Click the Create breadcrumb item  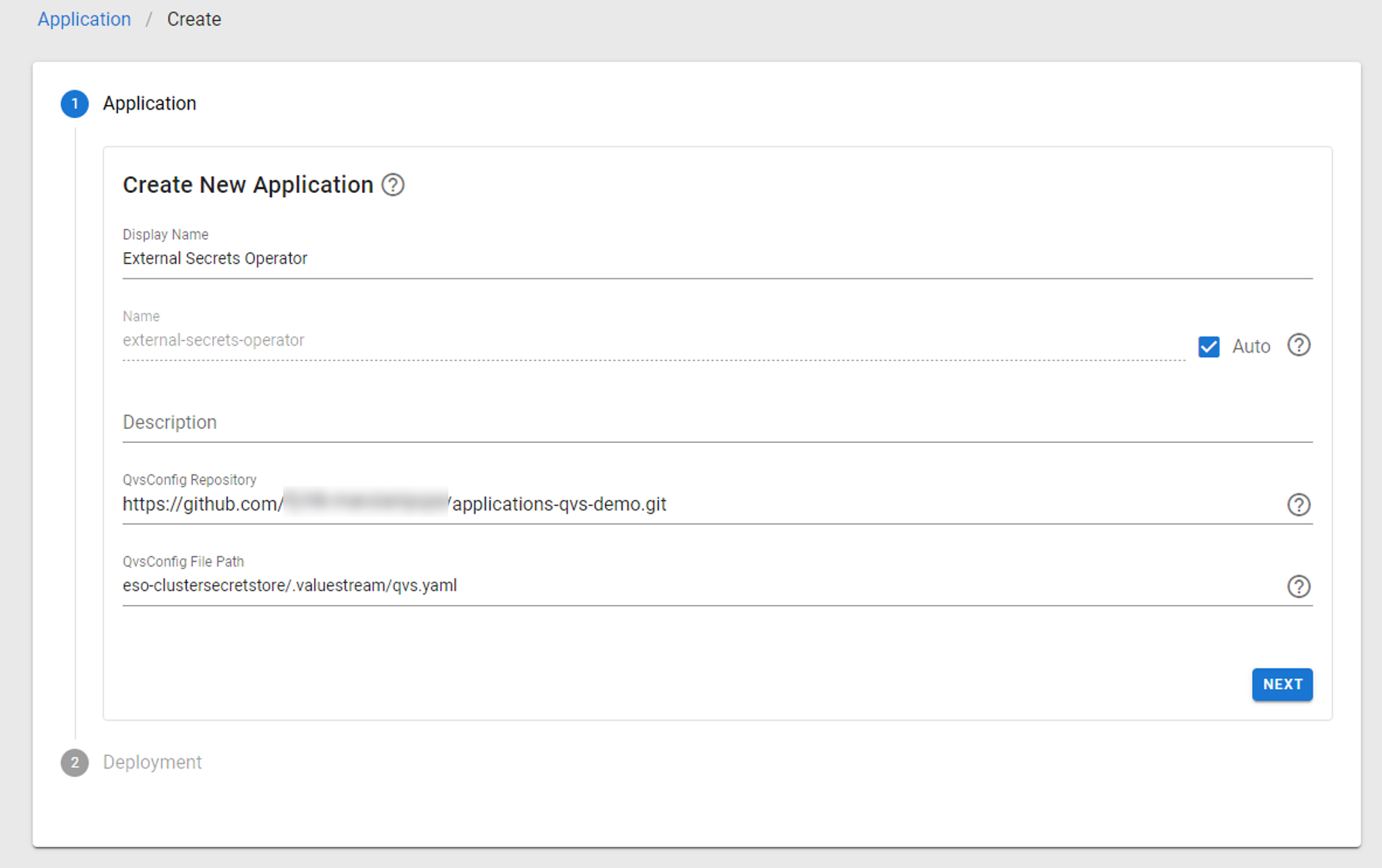point(194,19)
